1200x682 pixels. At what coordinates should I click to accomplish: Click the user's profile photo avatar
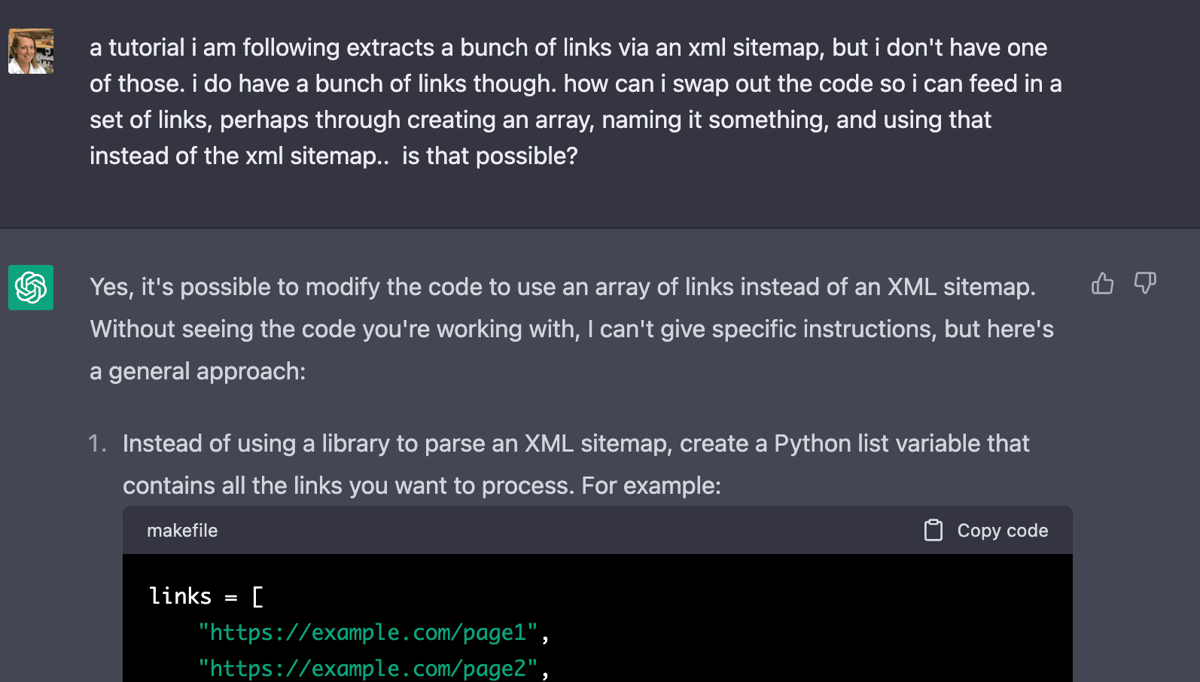(x=31, y=51)
